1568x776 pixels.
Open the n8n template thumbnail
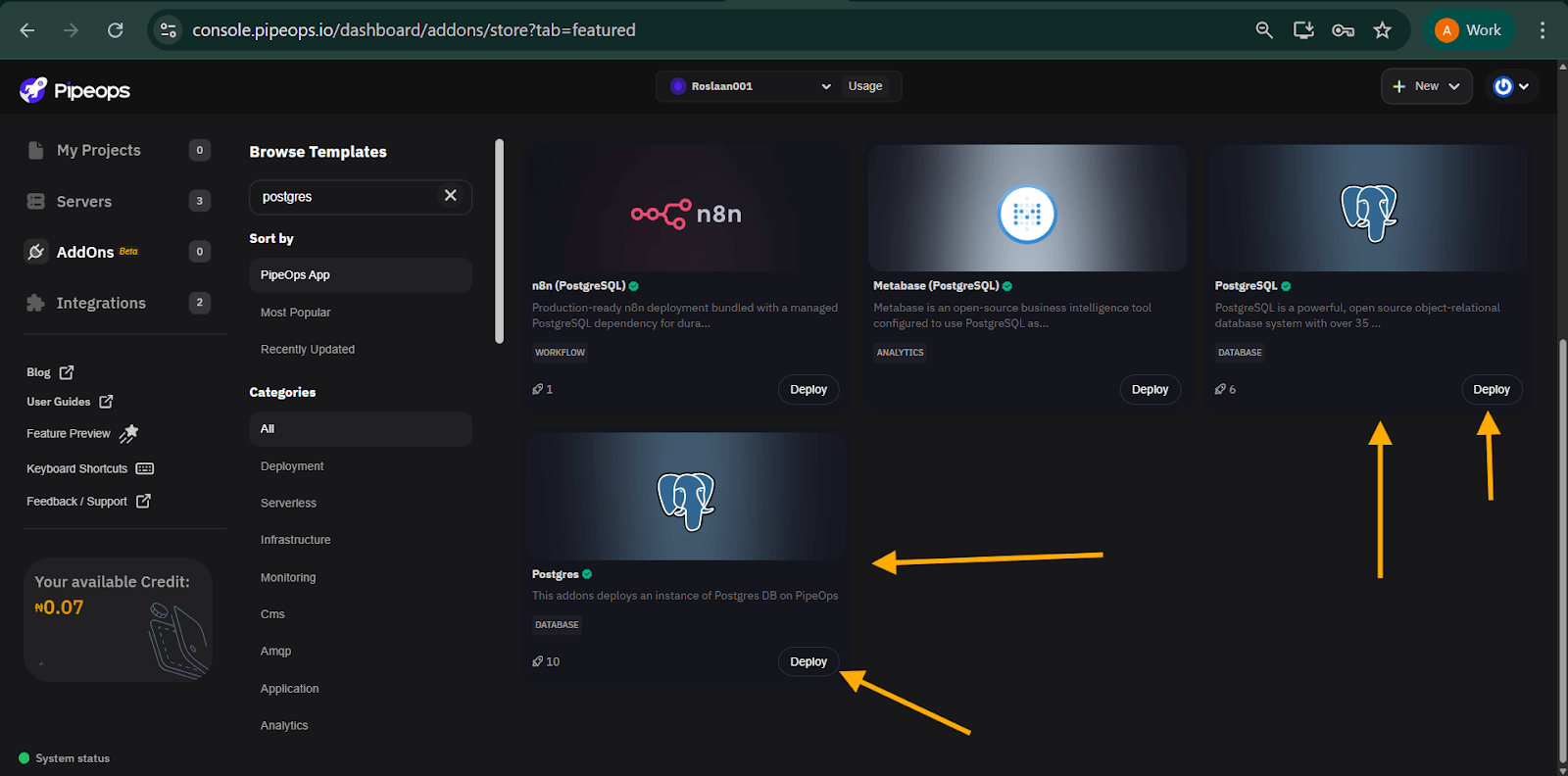click(686, 208)
